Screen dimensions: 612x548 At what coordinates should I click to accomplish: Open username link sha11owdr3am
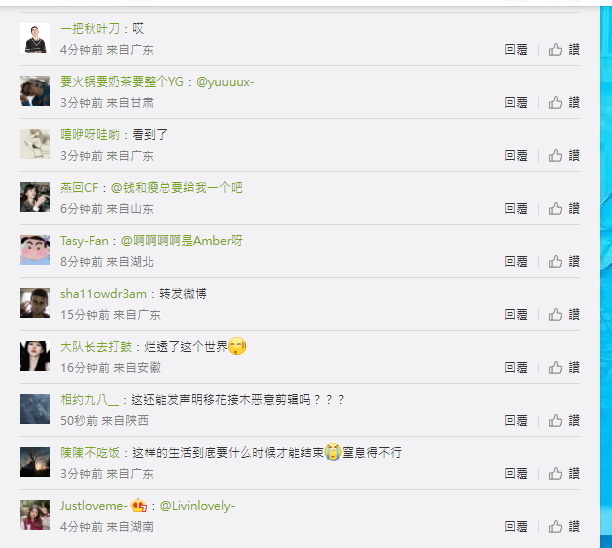click(103, 294)
